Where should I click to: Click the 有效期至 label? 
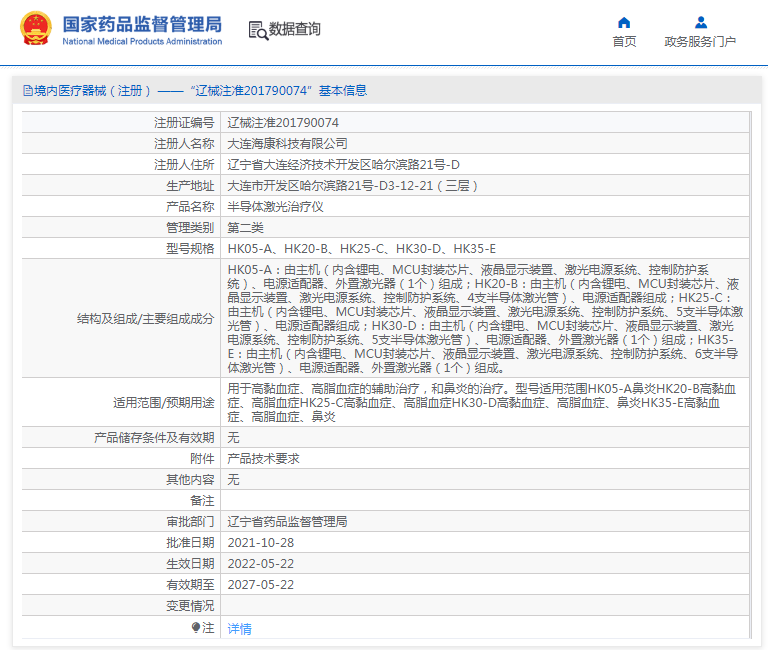coord(191,585)
